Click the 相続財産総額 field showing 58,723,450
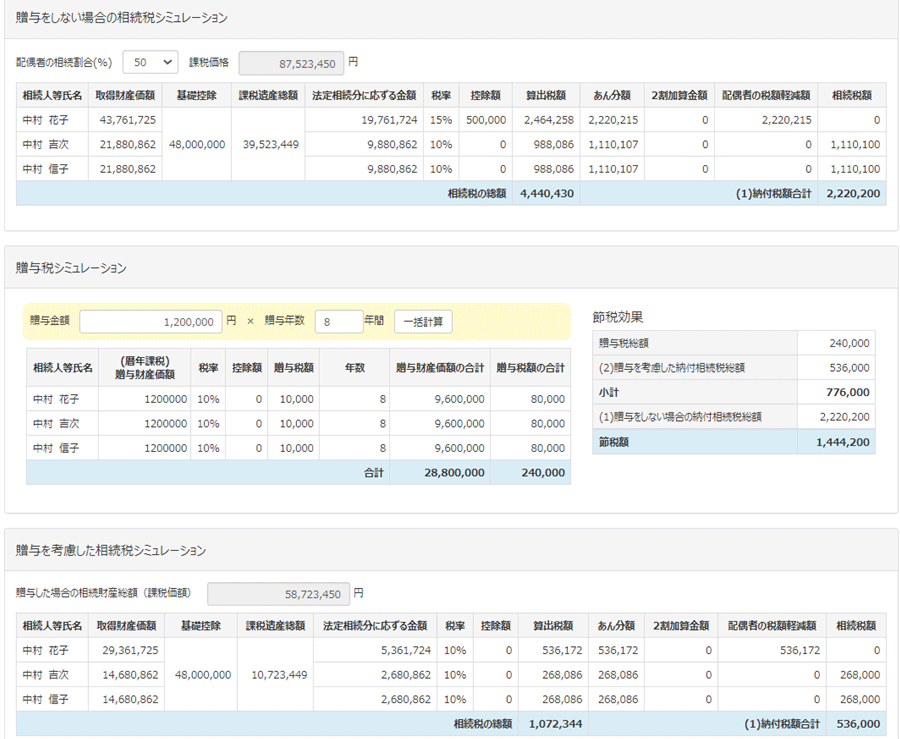 [x=278, y=593]
